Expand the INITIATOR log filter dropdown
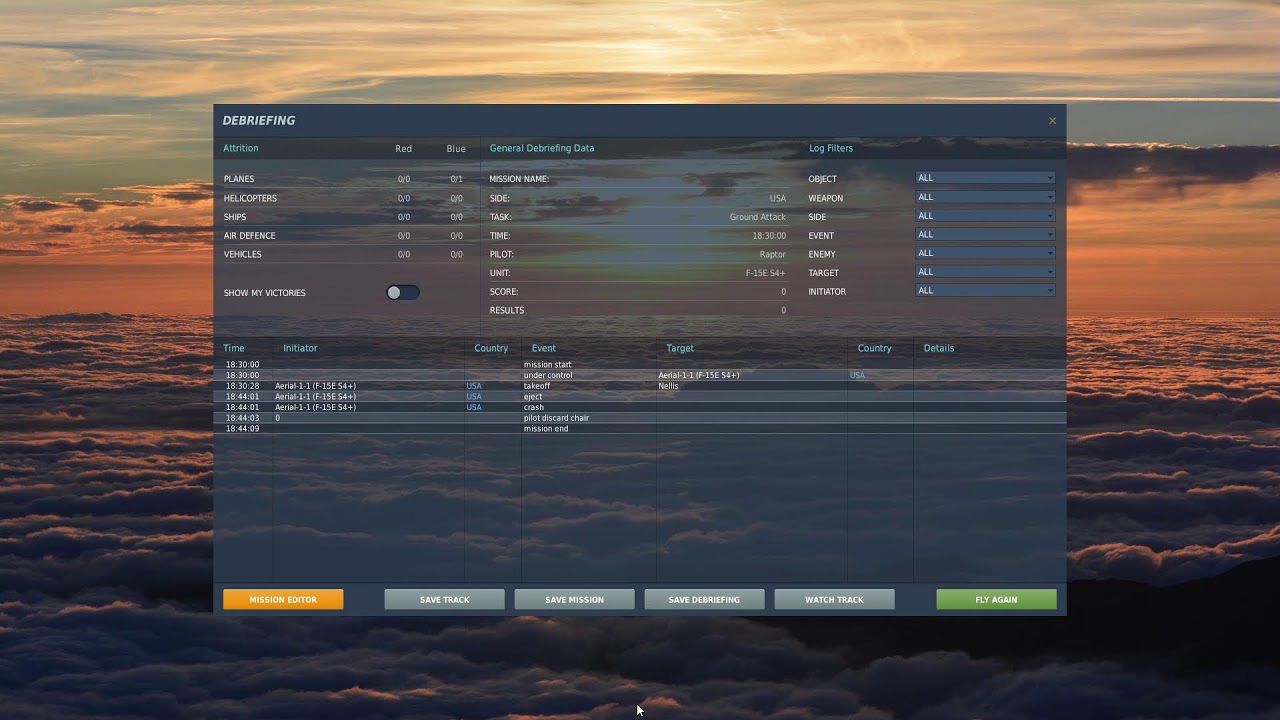1280x720 pixels. tap(985, 291)
